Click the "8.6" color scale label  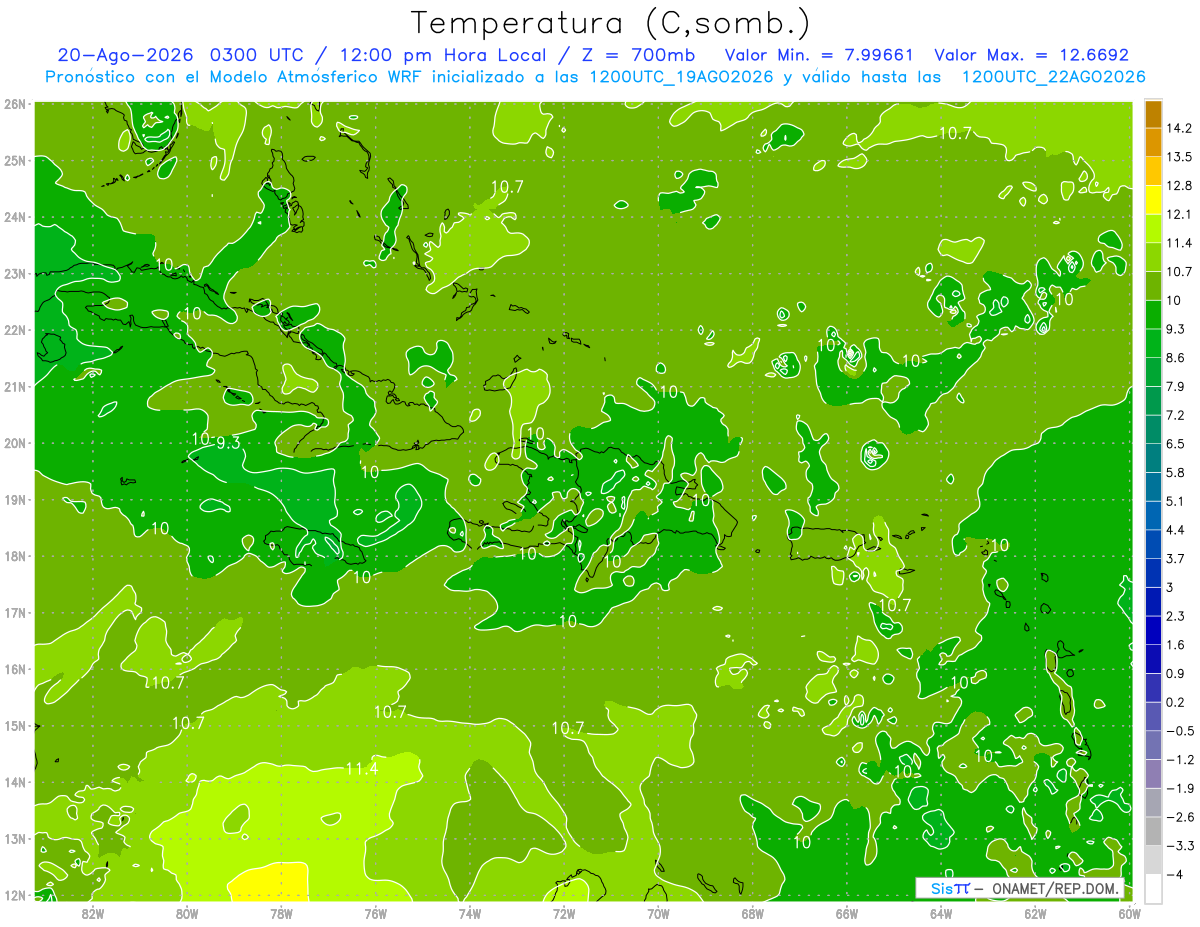pos(1176,358)
